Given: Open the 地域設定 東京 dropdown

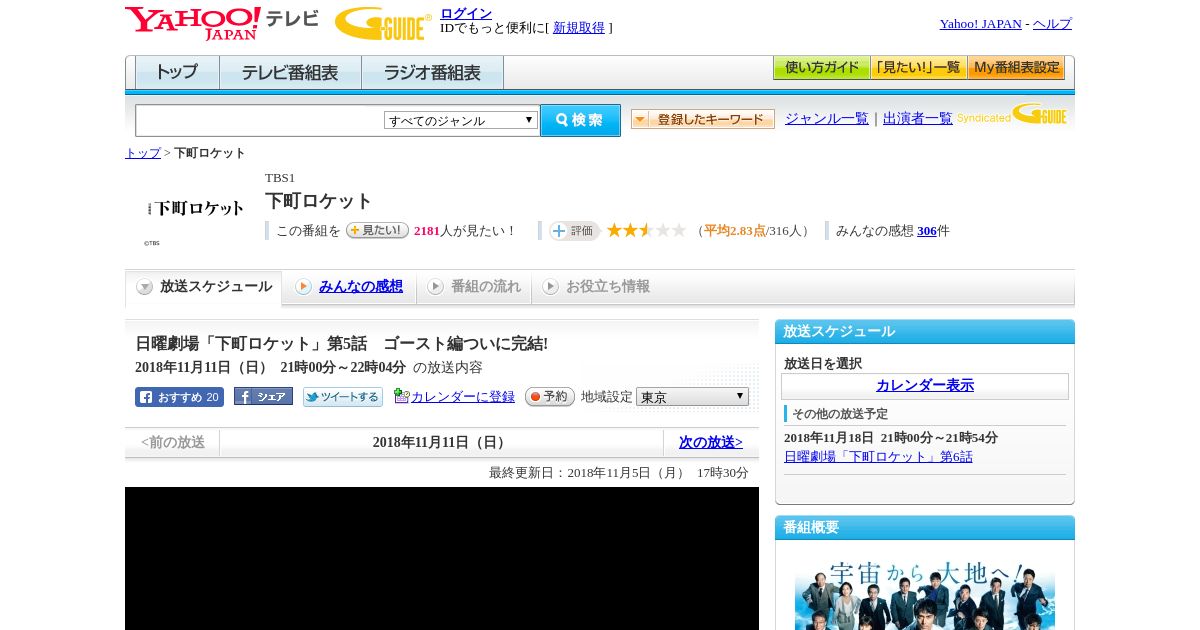Looking at the screenshot, I should click(692, 397).
